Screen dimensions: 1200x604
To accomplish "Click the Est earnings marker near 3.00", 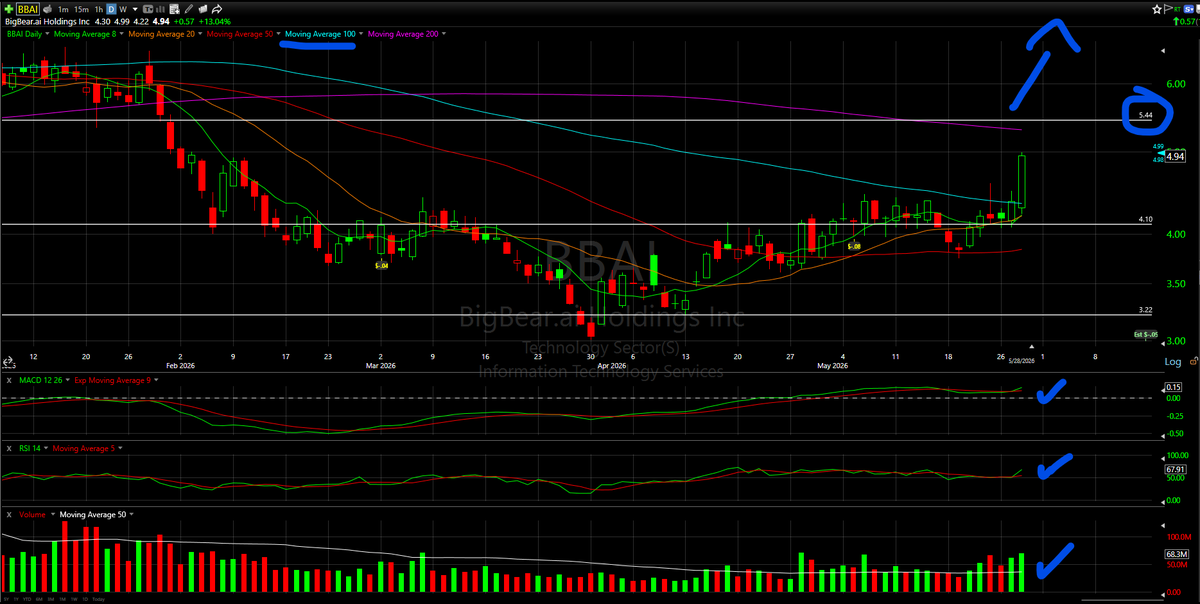I will [1146, 334].
